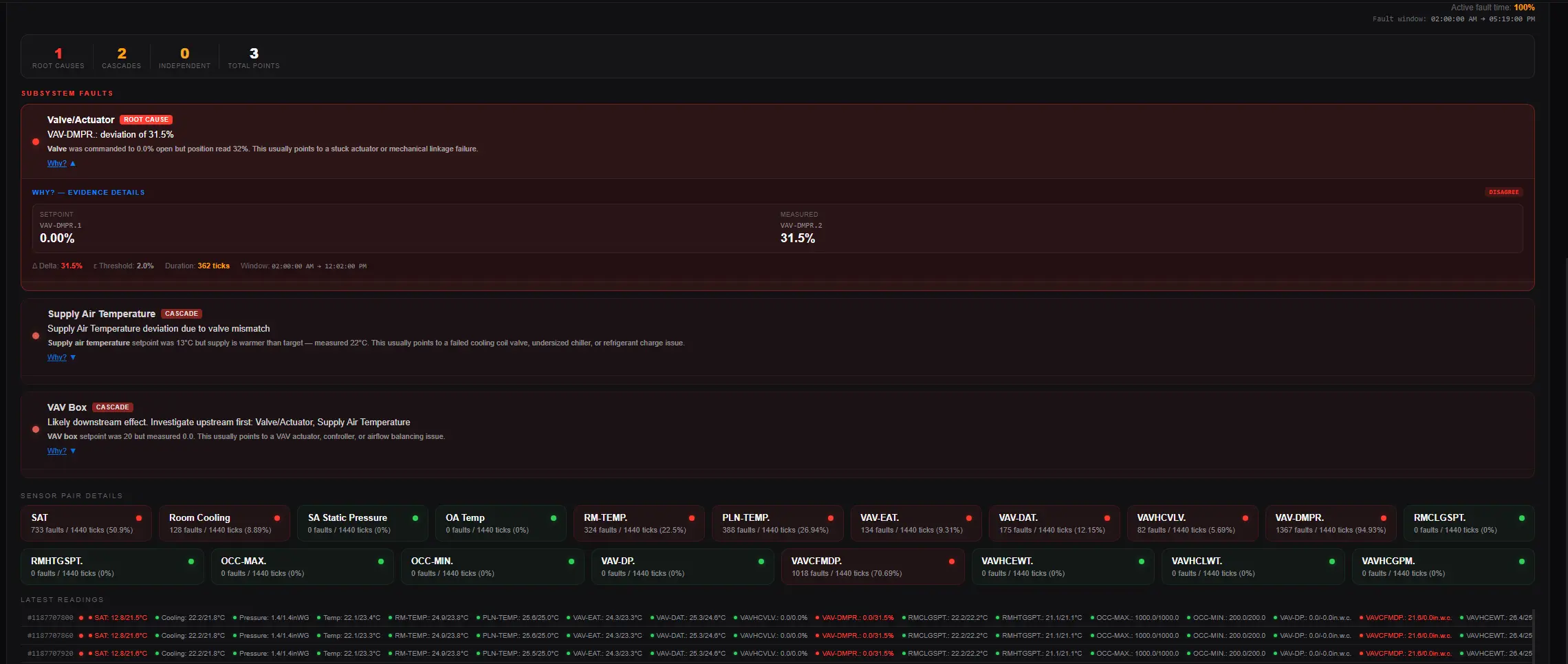Screen dimensions: 1568x664
Task: Expand Why? under VAV Box fault
Action: 61,451
